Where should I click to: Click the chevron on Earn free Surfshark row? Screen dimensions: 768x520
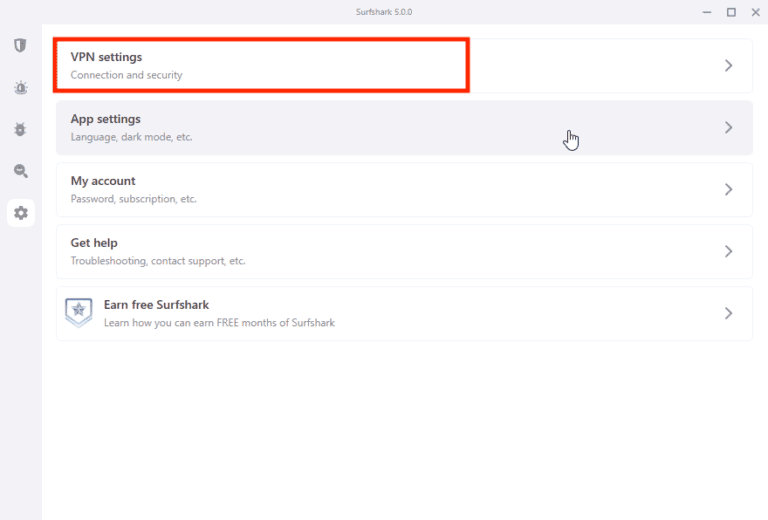[x=728, y=314]
